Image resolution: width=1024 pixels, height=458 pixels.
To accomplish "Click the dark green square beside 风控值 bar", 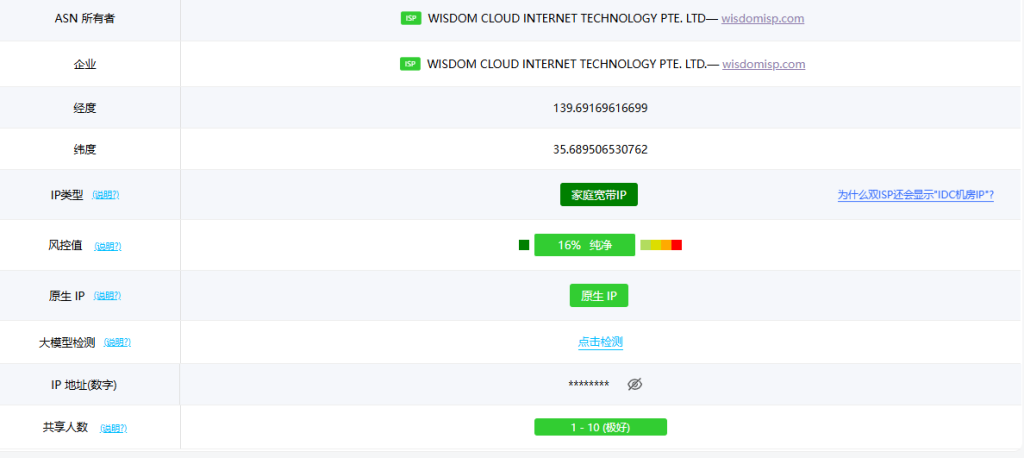I will pos(524,245).
